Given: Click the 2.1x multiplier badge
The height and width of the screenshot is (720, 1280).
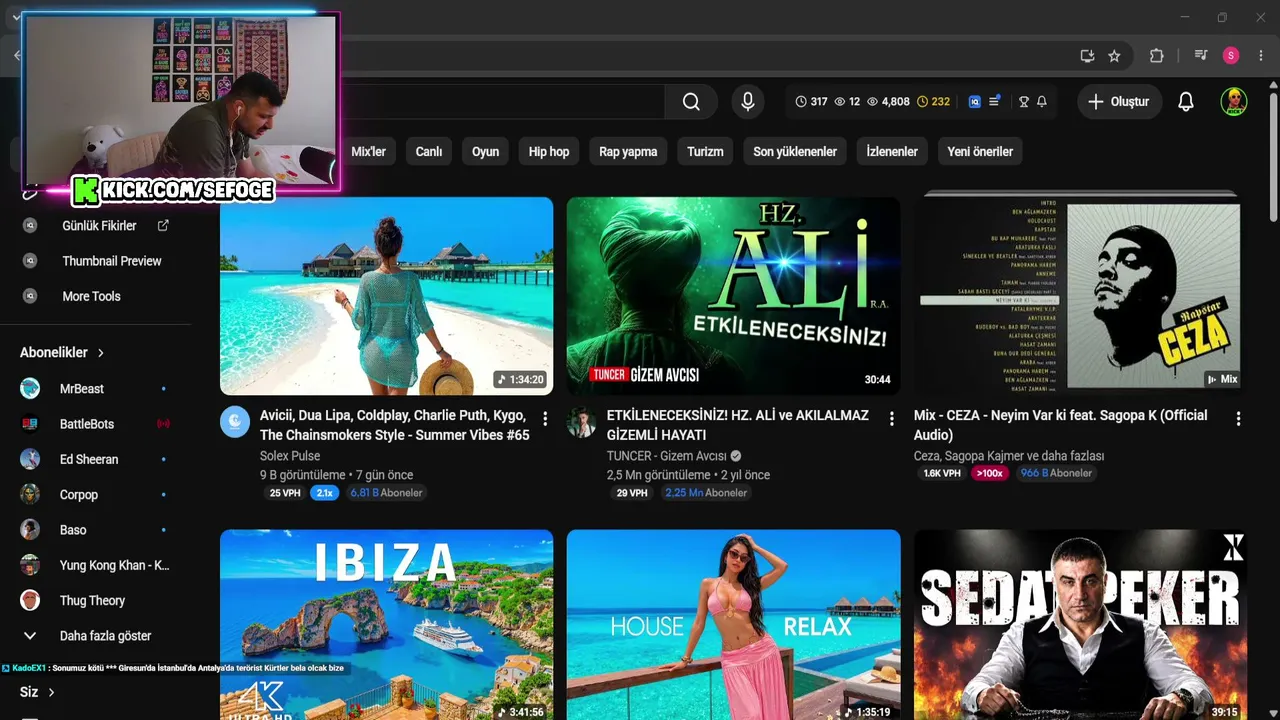Looking at the screenshot, I should (x=324, y=493).
